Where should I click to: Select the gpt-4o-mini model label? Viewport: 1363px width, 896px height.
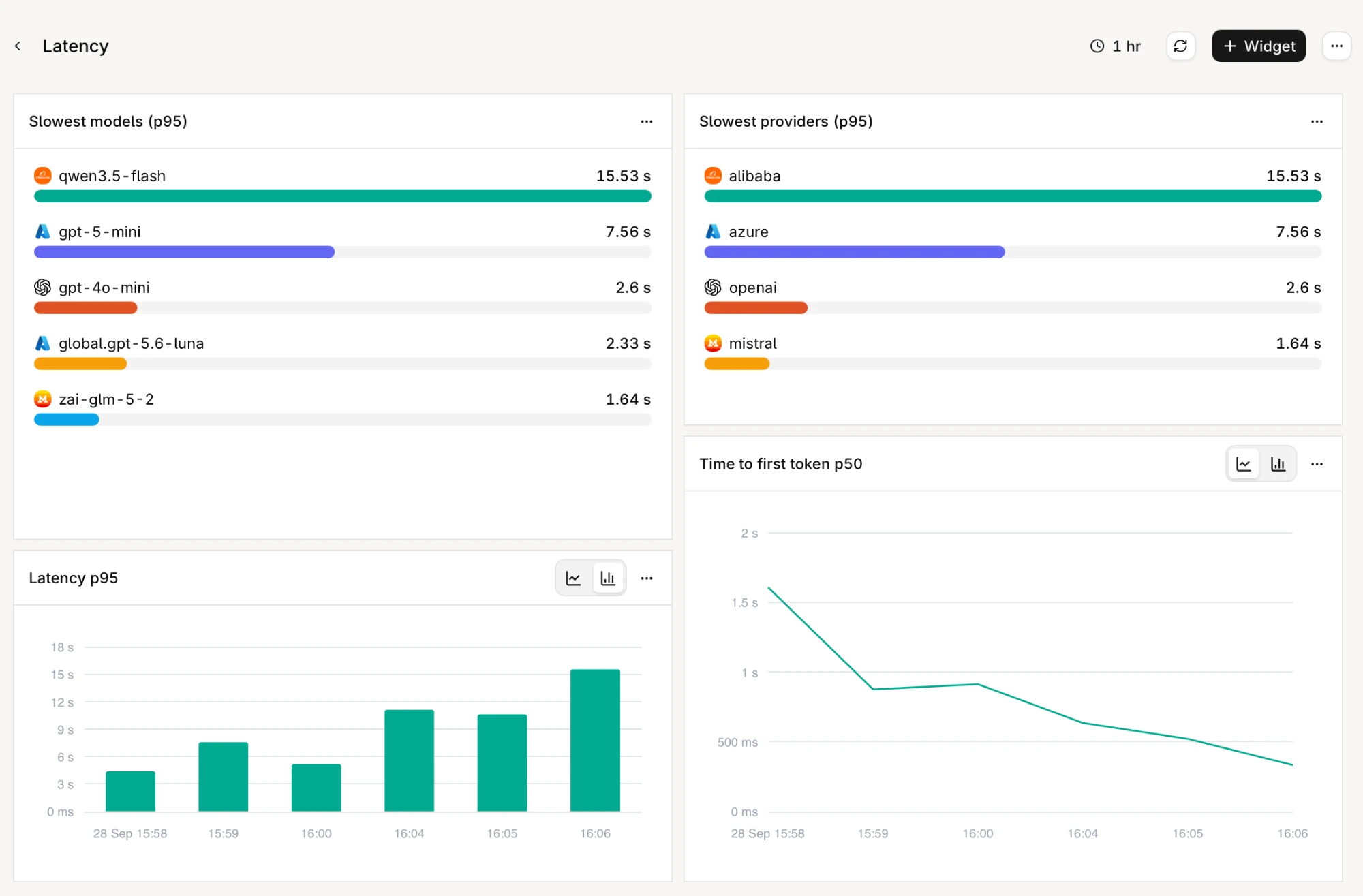pos(104,288)
